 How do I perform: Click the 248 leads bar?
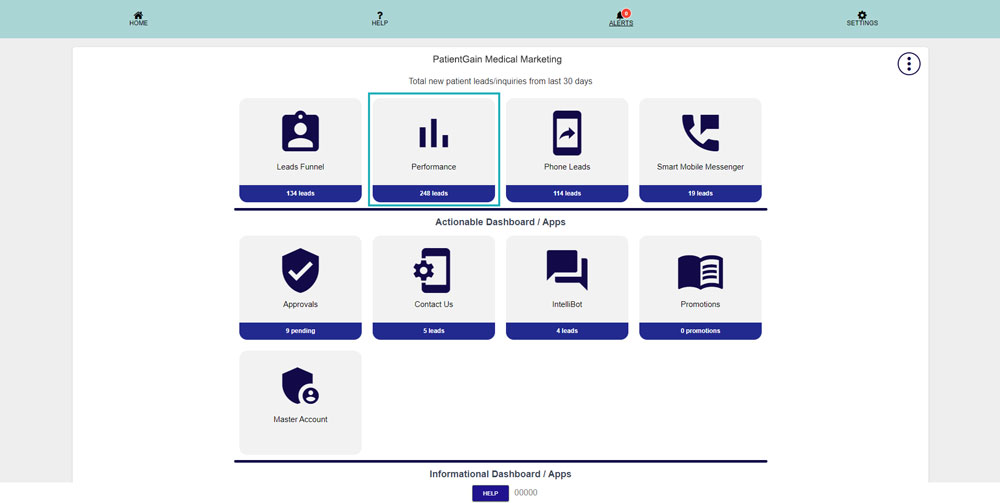point(434,193)
